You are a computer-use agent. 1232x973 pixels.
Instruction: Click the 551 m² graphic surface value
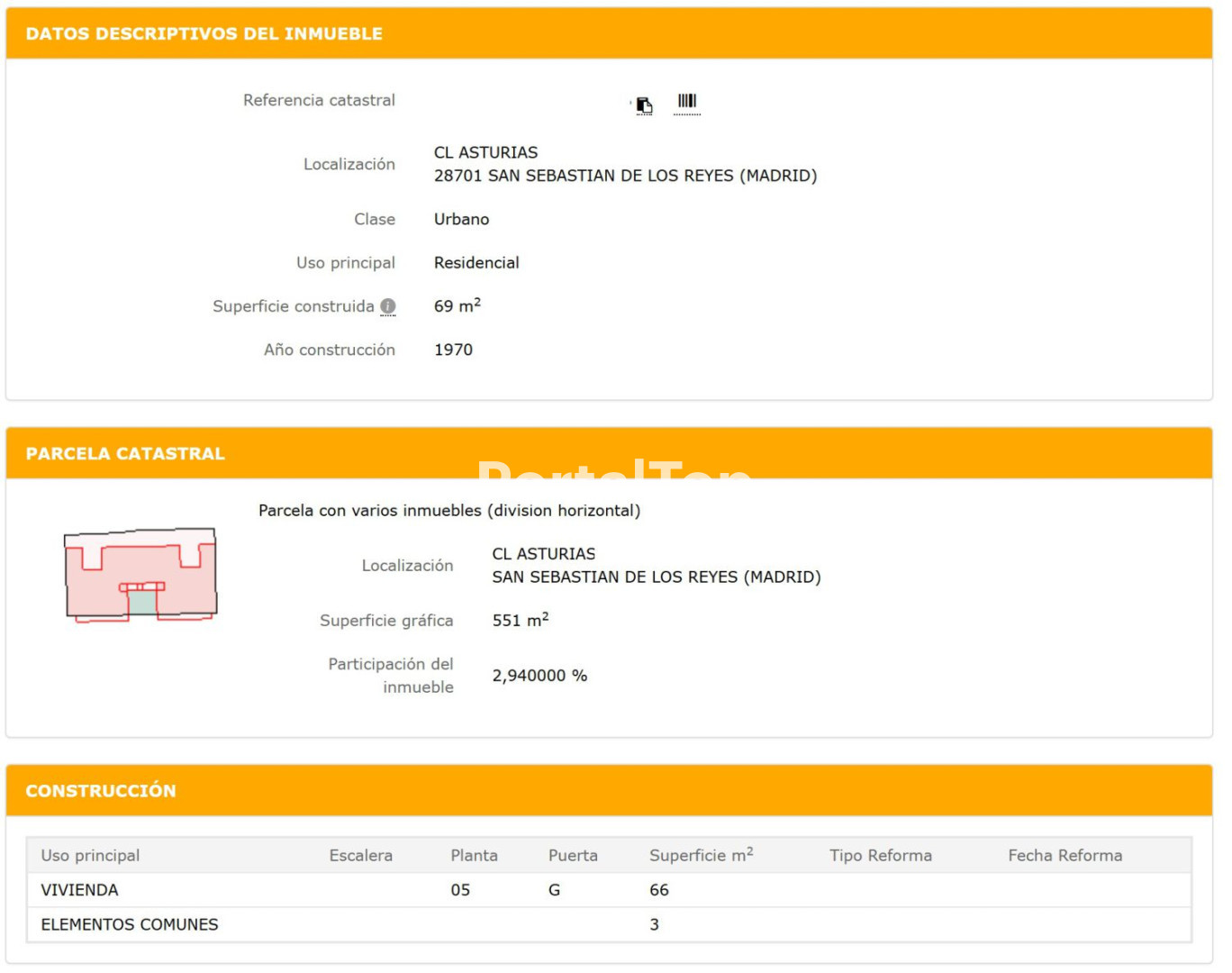coord(520,621)
